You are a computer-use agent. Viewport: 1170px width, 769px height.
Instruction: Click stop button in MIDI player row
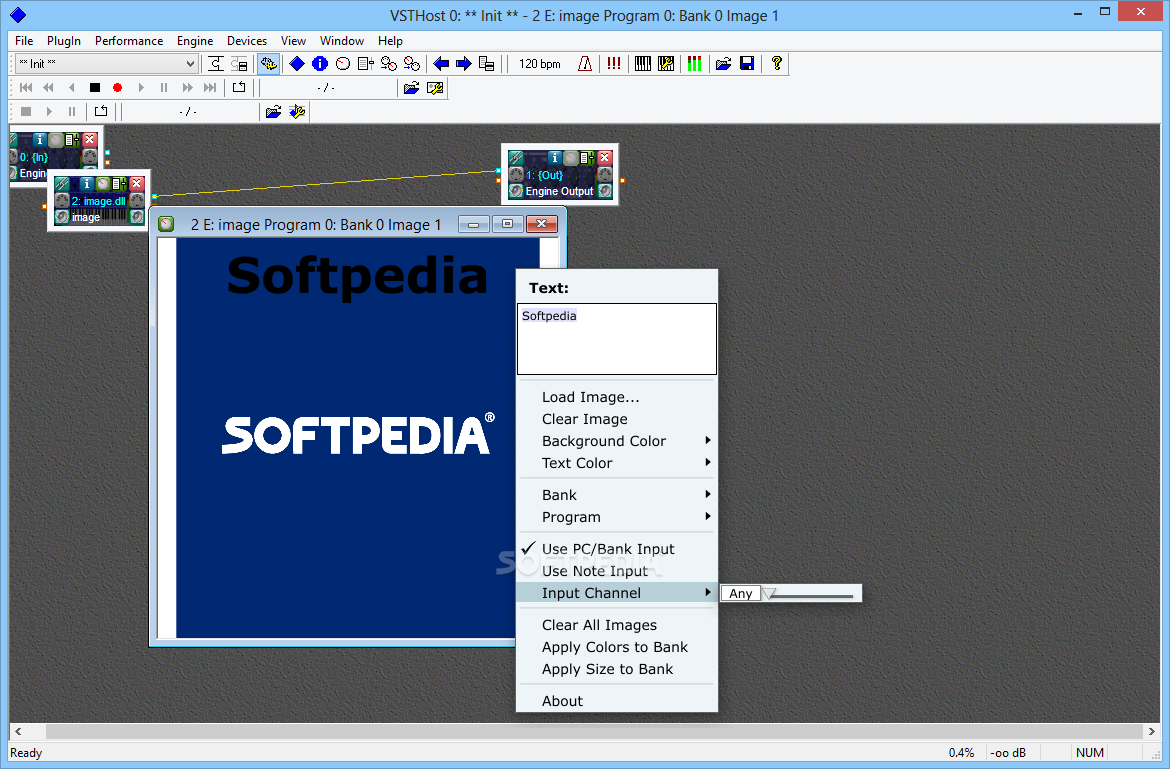(x=95, y=88)
